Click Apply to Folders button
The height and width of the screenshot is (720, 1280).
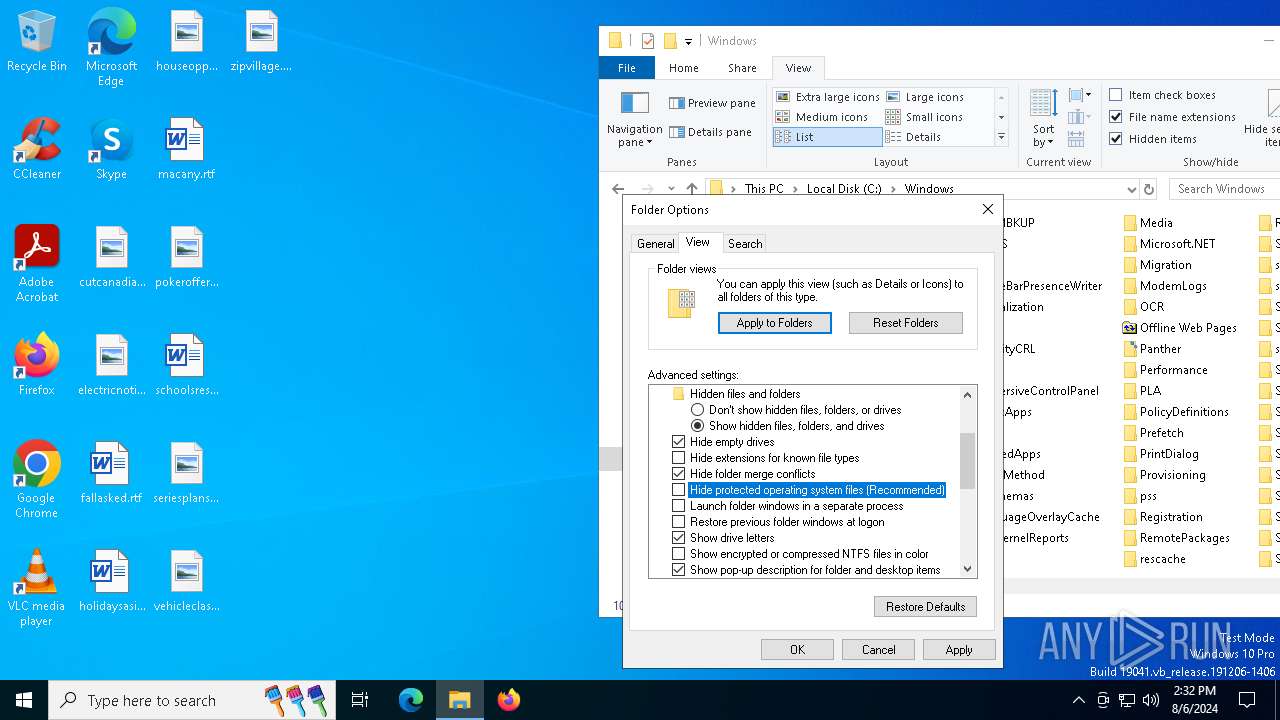(775, 323)
